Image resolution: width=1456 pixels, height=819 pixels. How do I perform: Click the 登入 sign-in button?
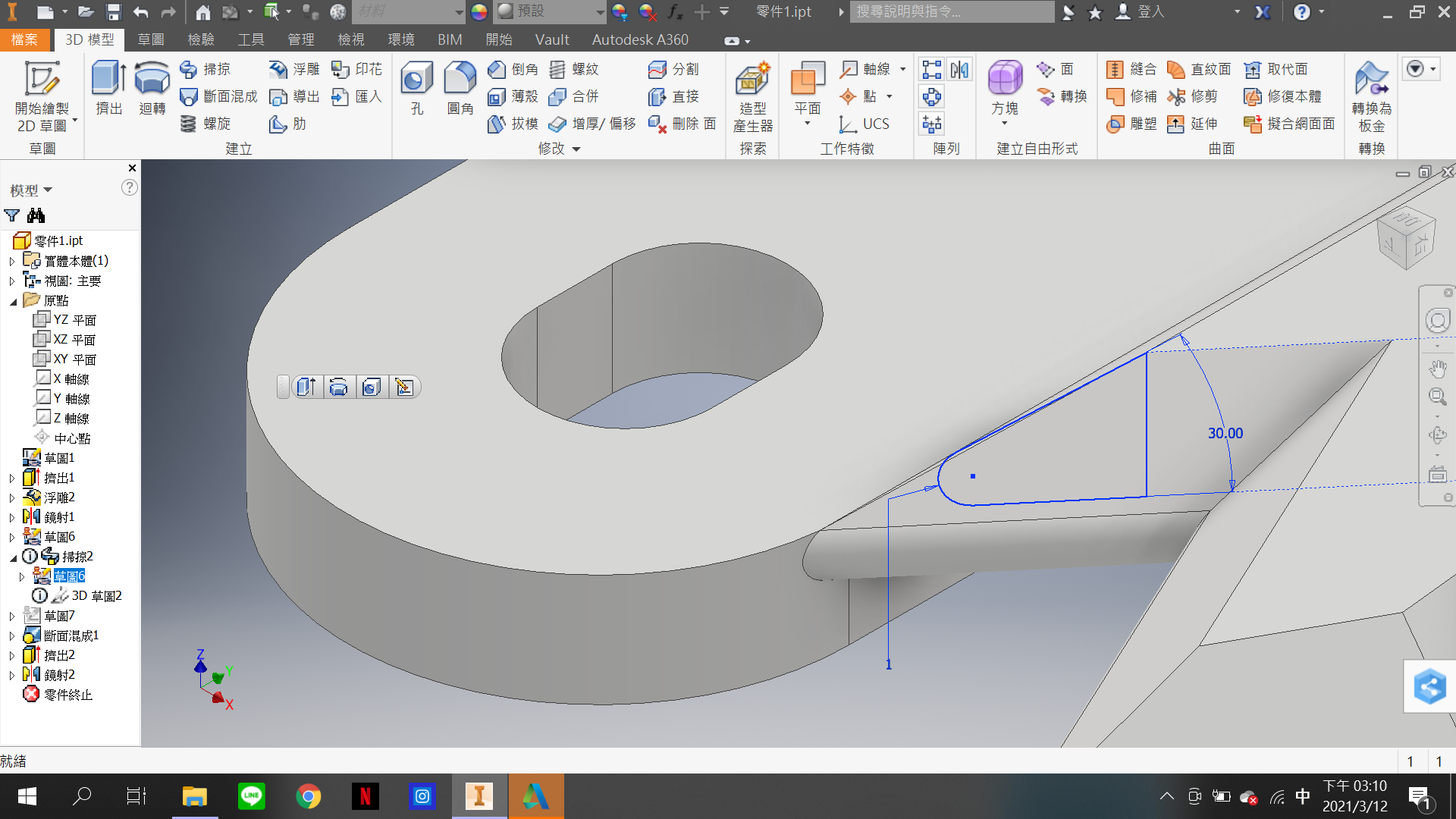(1140, 11)
